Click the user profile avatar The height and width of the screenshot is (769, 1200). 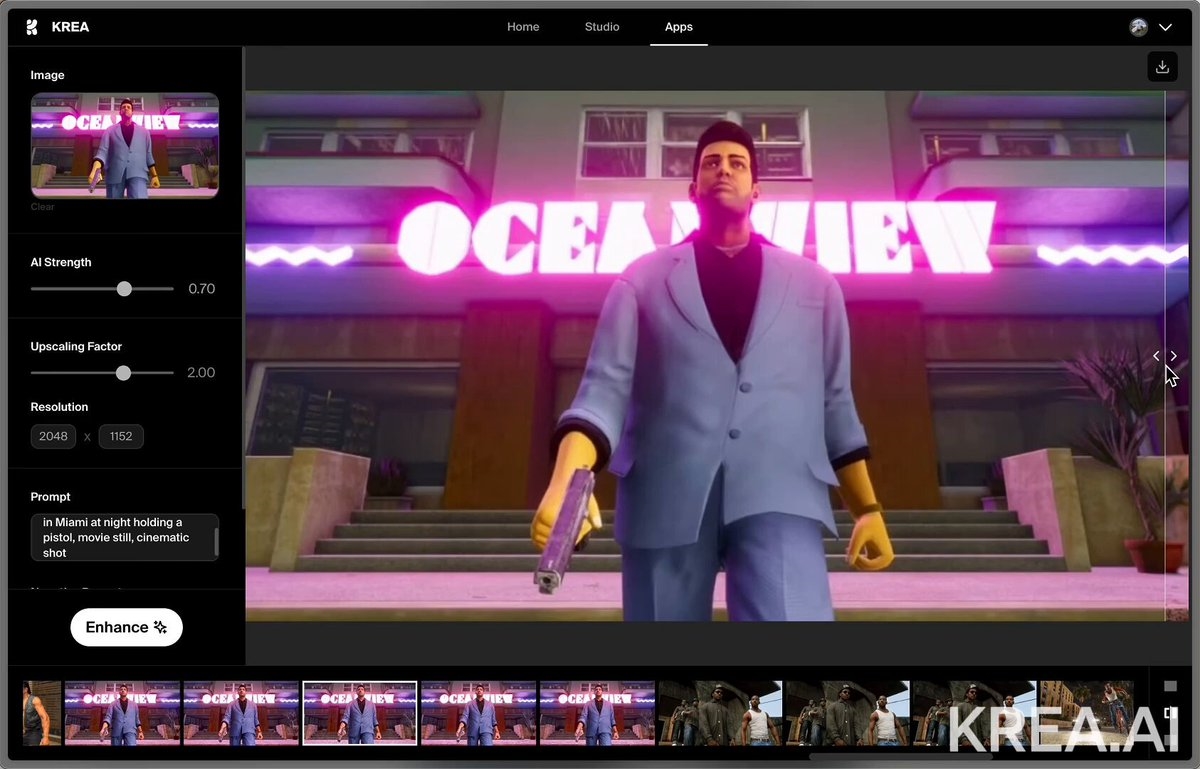pos(1138,27)
